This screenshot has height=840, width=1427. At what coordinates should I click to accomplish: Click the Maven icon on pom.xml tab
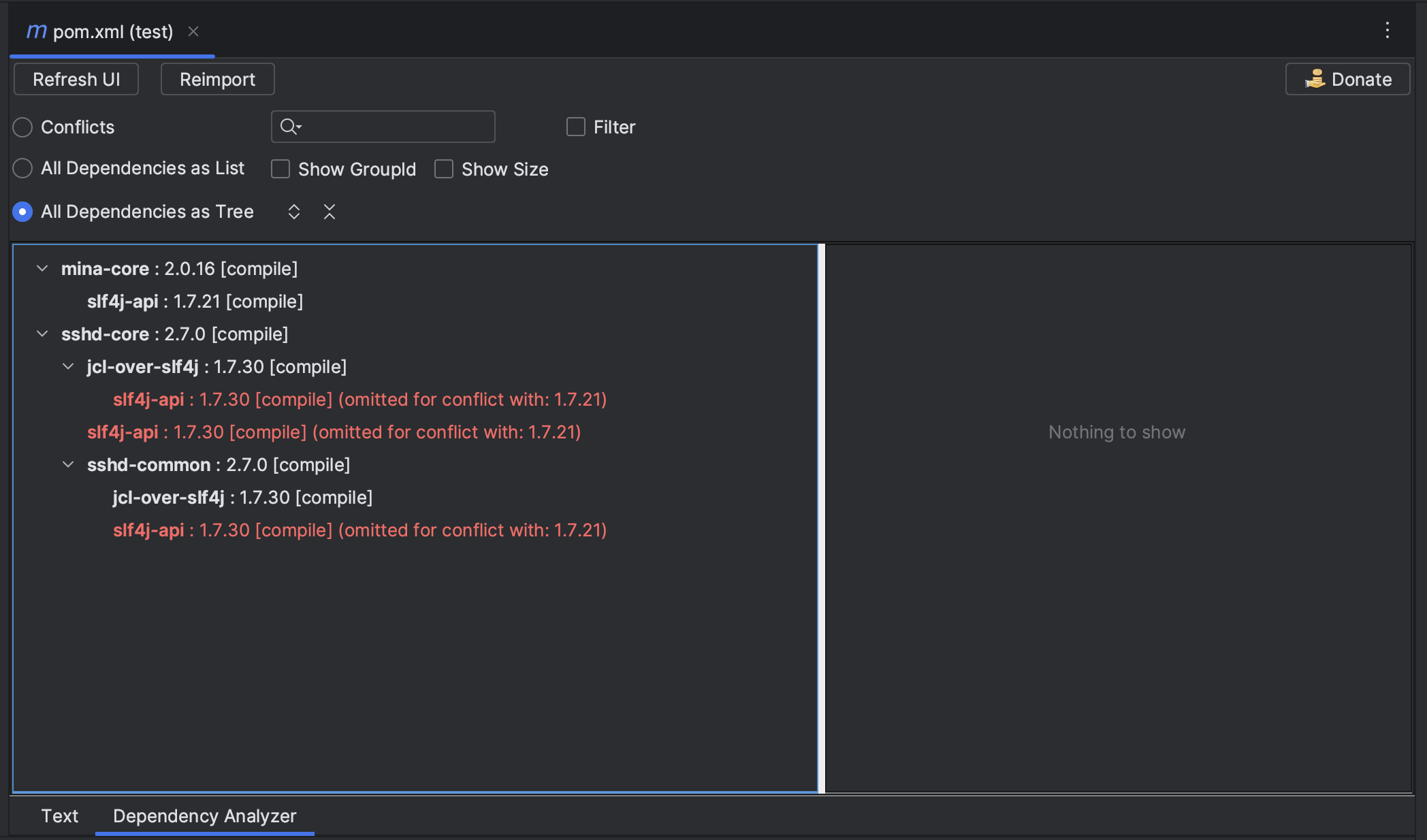tap(36, 31)
